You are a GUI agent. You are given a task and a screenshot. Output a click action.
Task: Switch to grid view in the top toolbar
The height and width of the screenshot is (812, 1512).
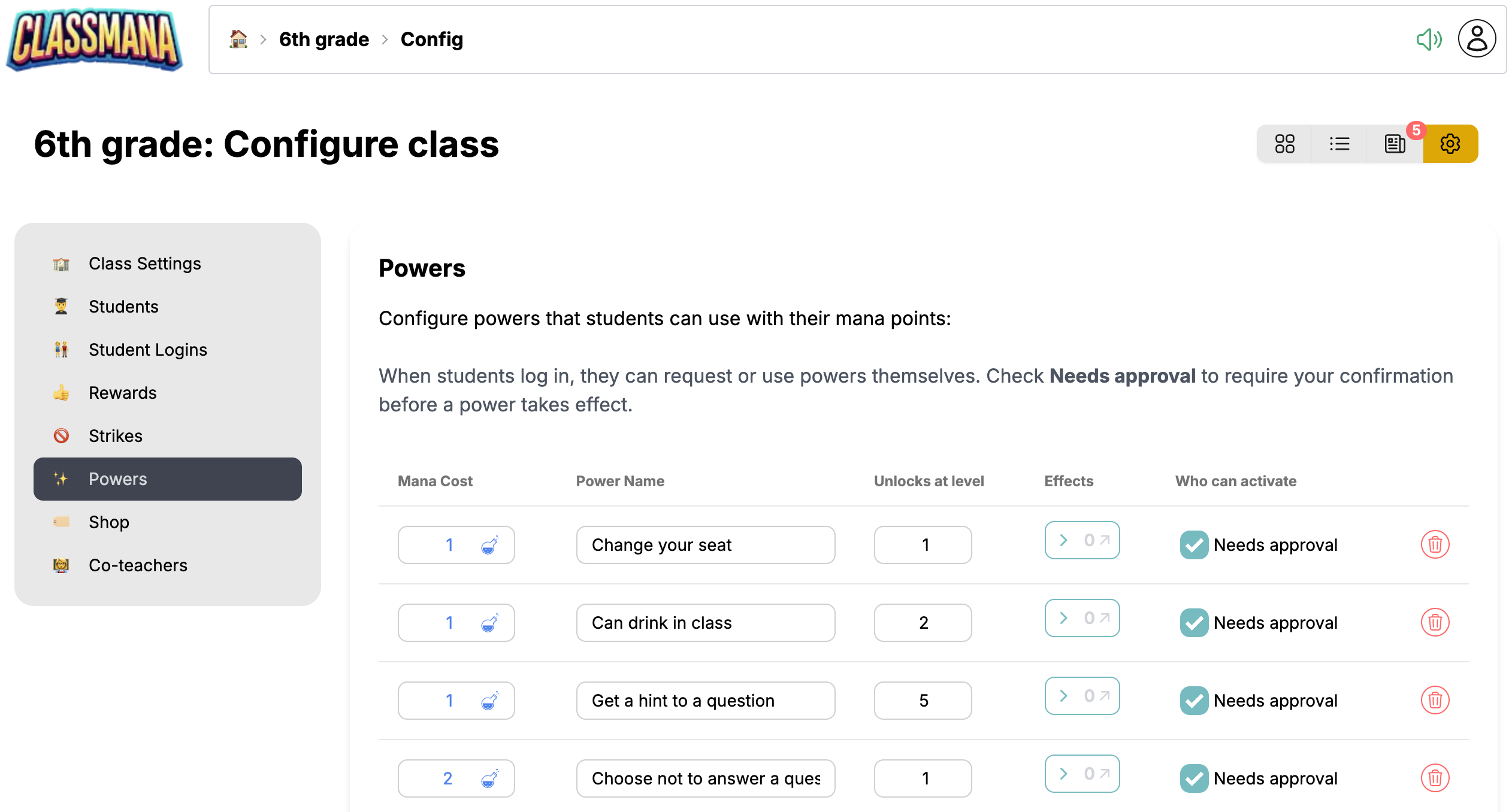point(1284,144)
